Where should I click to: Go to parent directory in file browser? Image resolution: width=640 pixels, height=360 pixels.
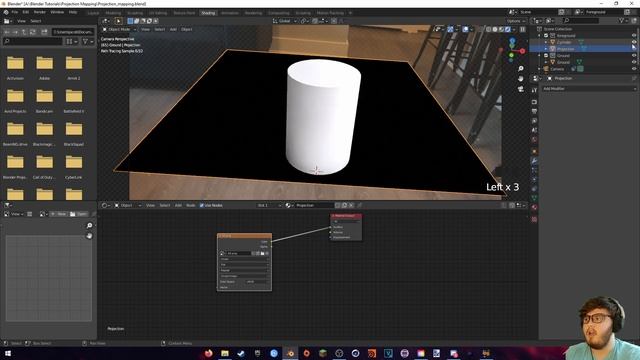click(x=24, y=32)
